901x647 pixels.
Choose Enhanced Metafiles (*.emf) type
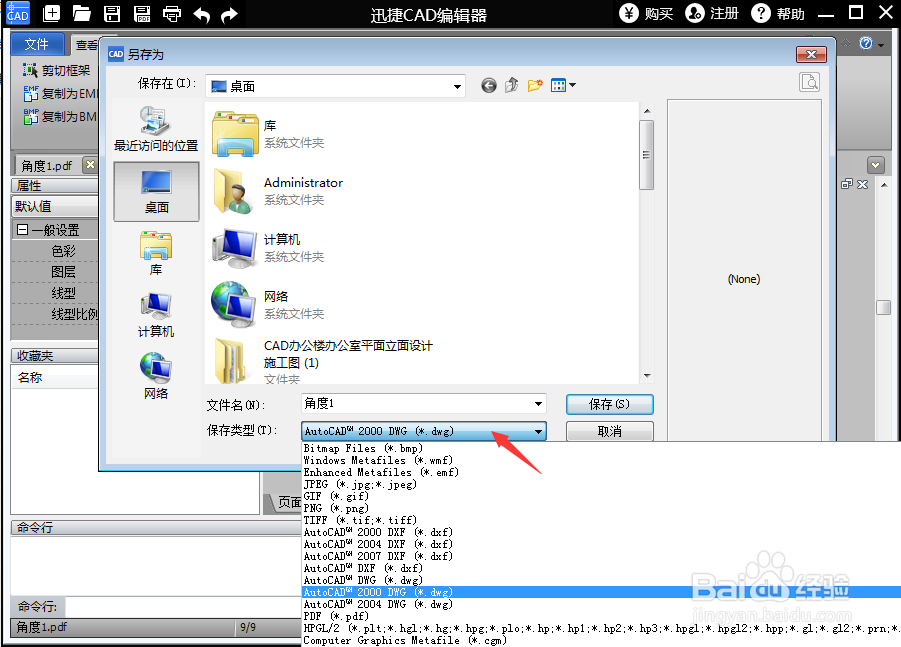(x=381, y=472)
